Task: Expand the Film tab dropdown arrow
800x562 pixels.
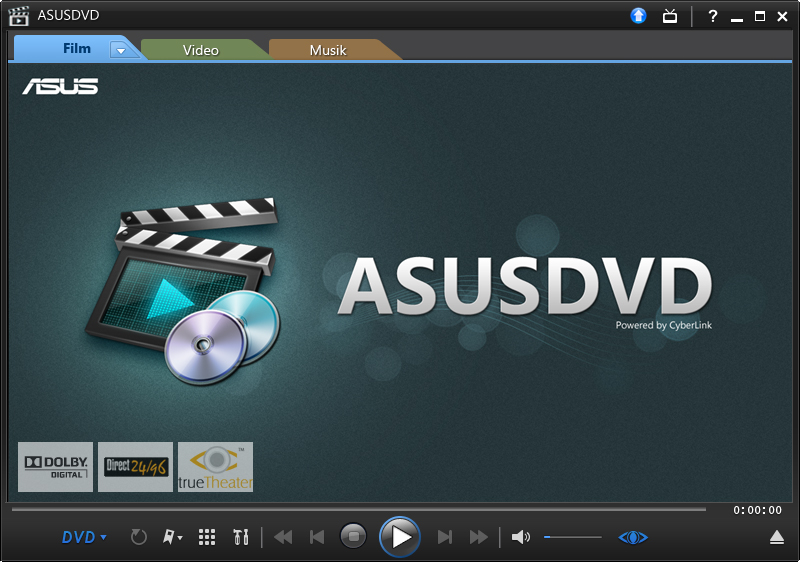Action: click(x=121, y=50)
